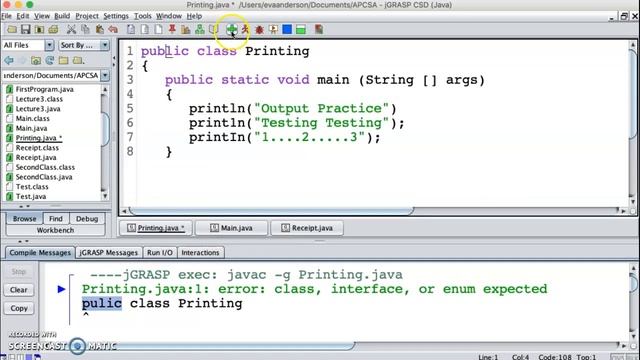Open the Settings menu
The width and height of the screenshot is (640, 360).
pos(116,16)
